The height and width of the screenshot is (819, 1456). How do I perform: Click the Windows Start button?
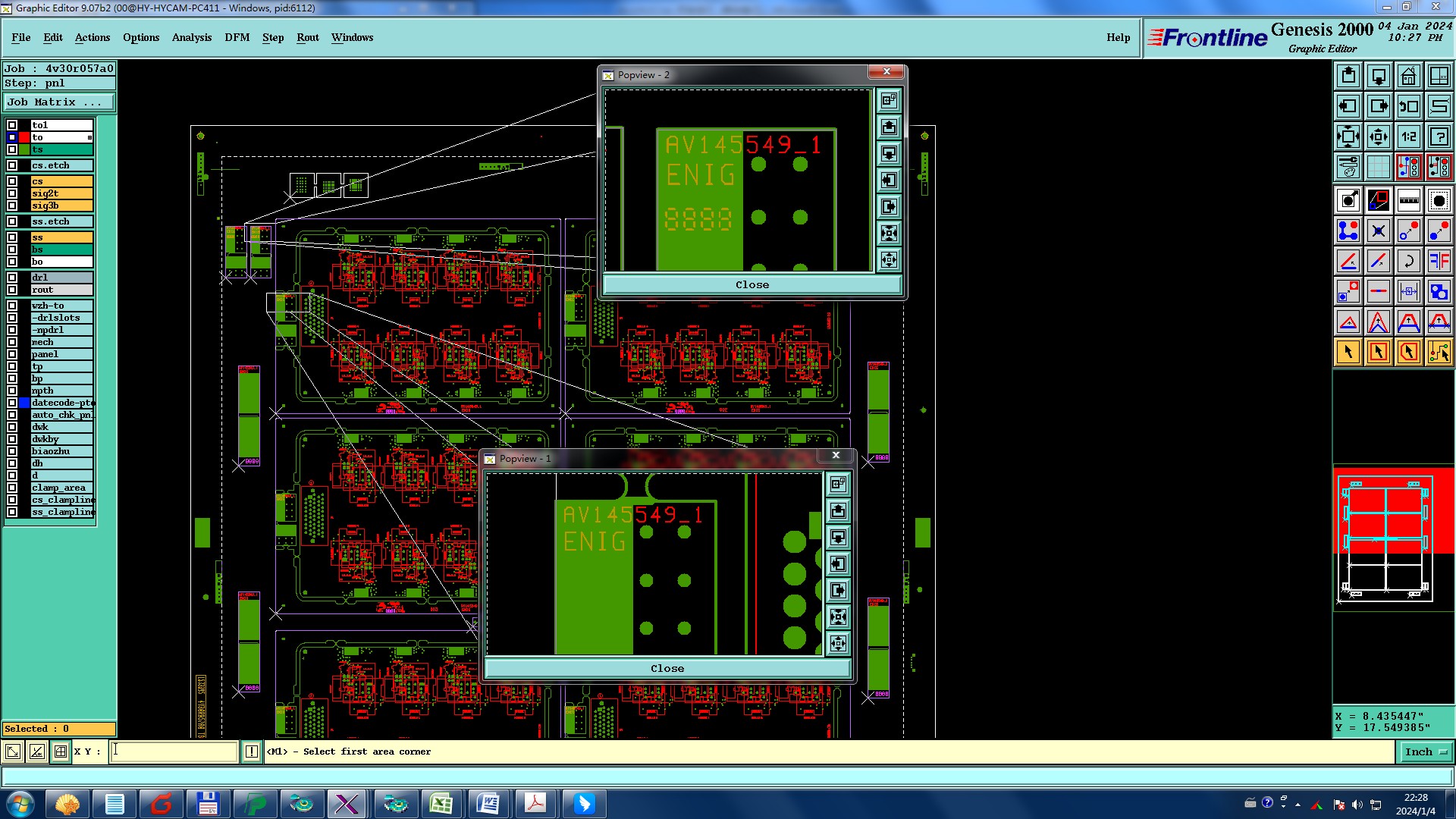pyautogui.click(x=20, y=803)
